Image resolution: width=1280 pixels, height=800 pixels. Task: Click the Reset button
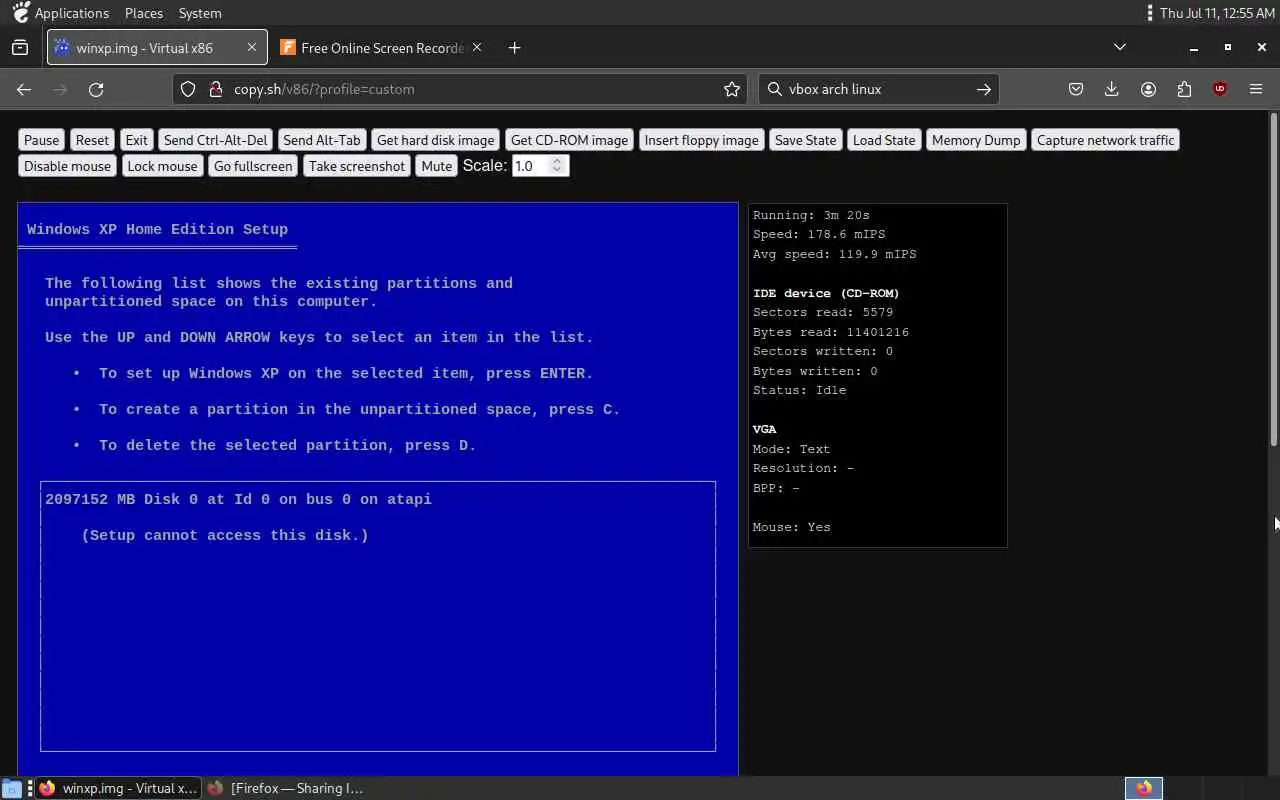pyautogui.click(x=92, y=140)
